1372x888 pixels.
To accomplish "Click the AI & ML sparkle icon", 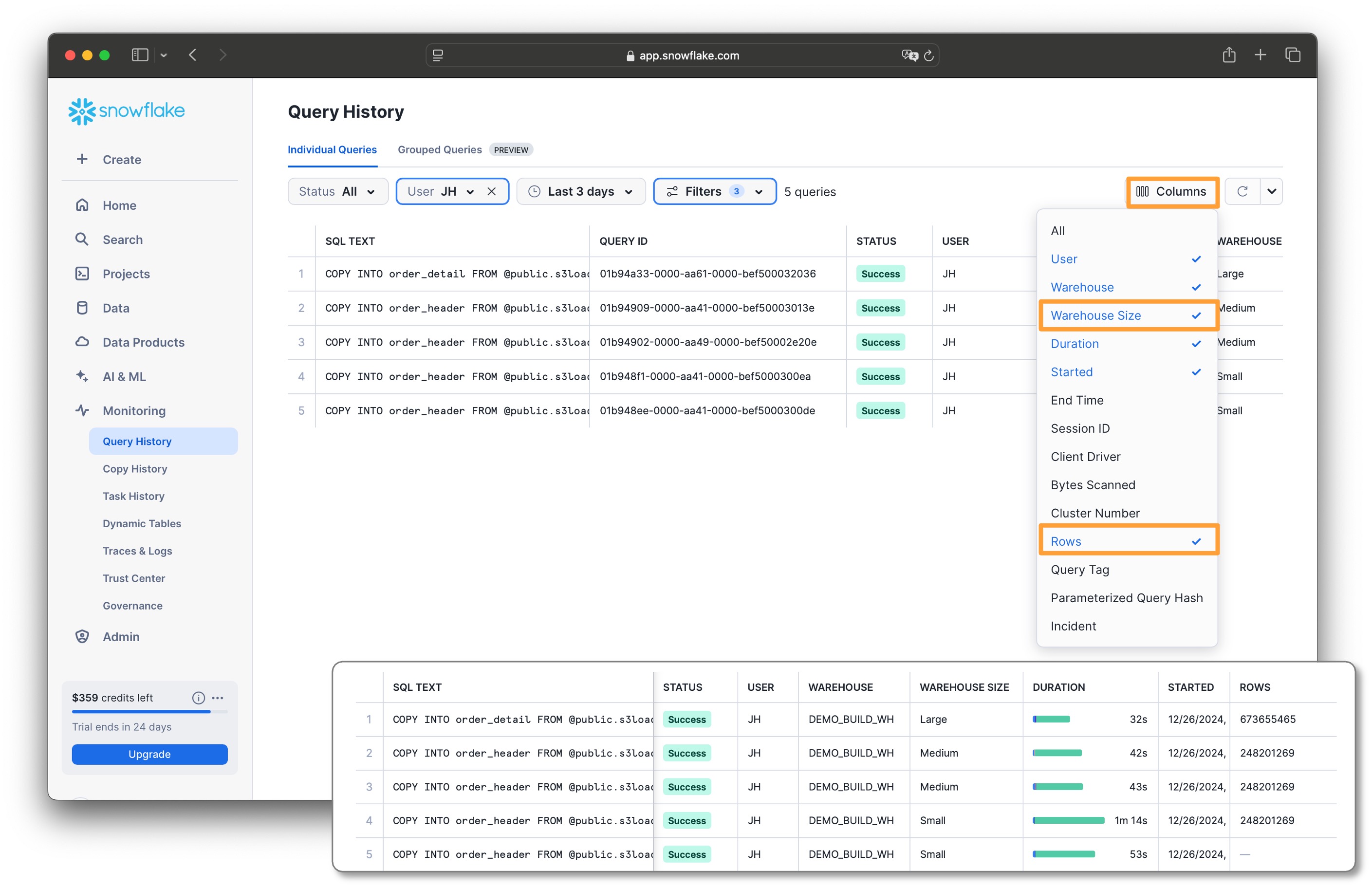I will (82, 376).
